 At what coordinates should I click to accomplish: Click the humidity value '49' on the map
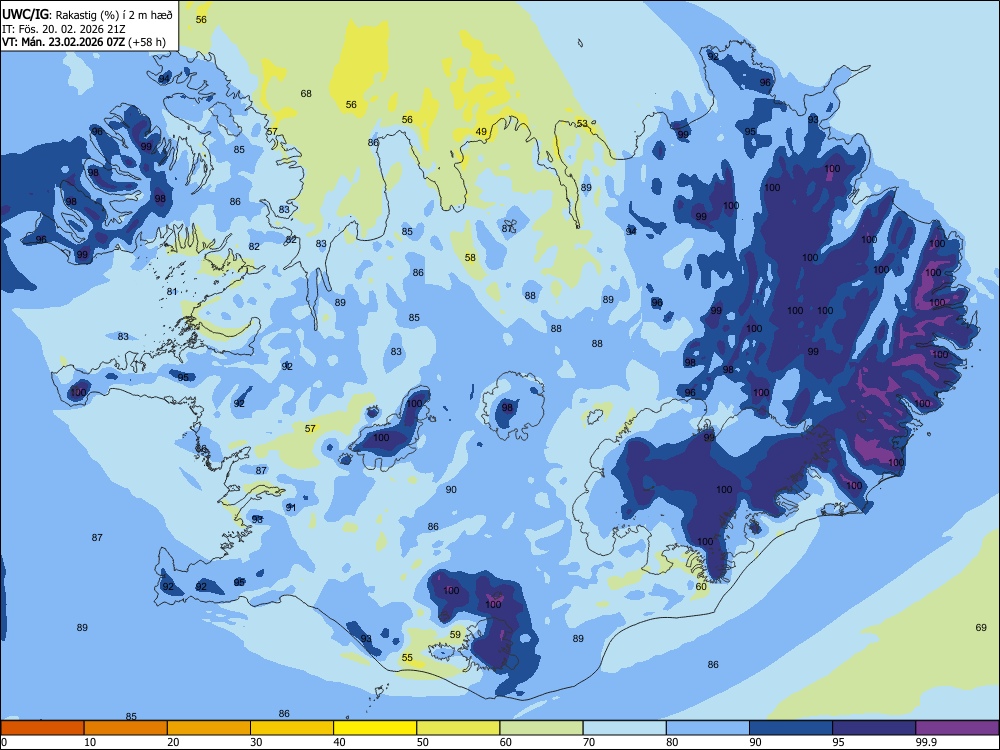tap(481, 132)
